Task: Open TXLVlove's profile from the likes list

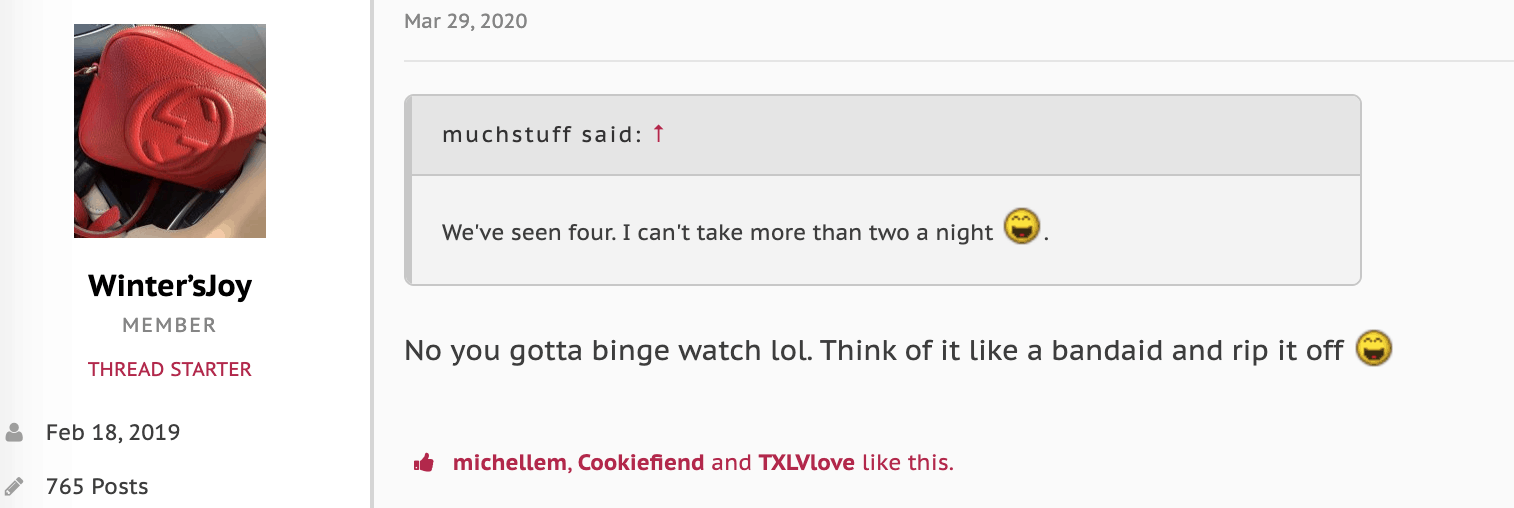Action: [807, 463]
